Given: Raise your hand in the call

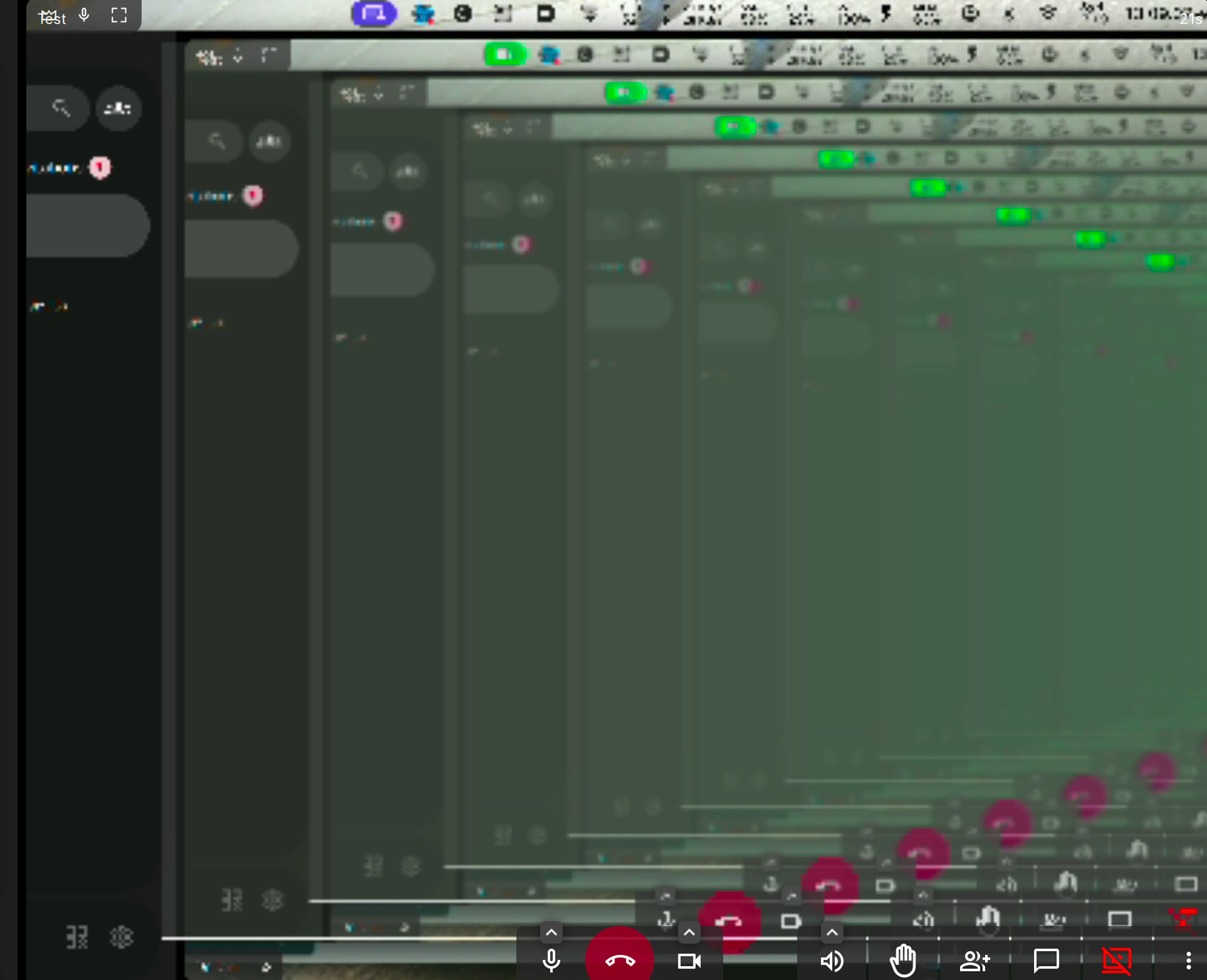Looking at the screenshot, I should pyautogui.click(x=903, y=961).
